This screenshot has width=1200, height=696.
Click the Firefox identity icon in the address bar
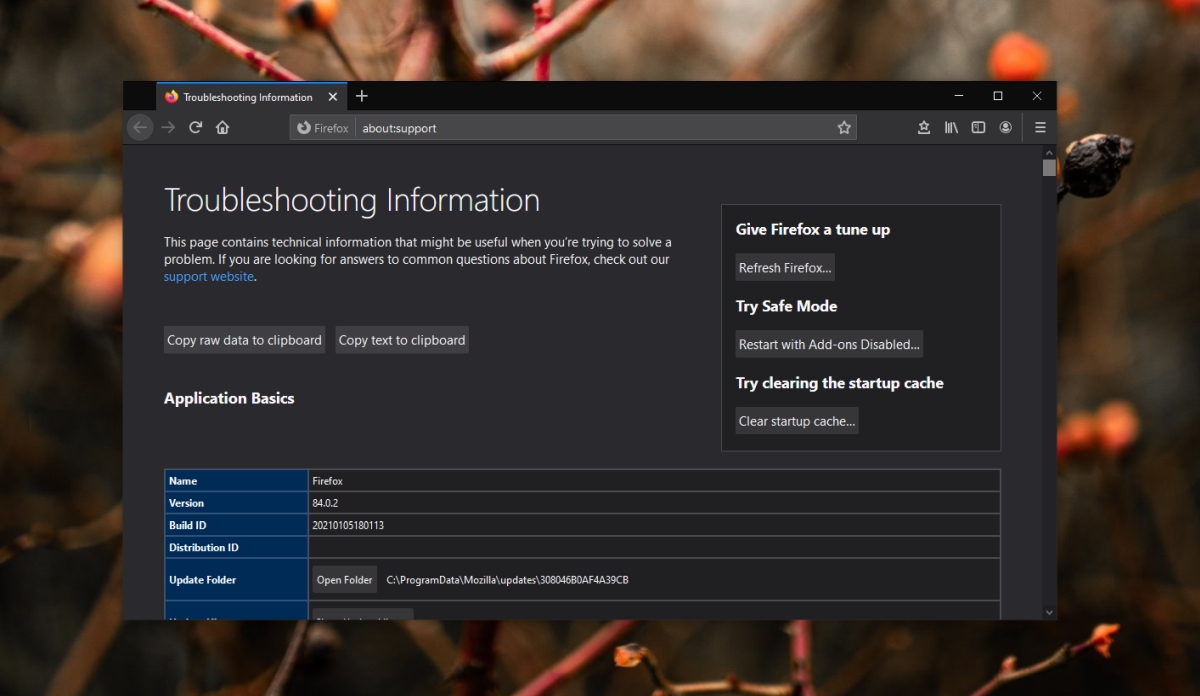pyautogui.click(x=322, y=128)
